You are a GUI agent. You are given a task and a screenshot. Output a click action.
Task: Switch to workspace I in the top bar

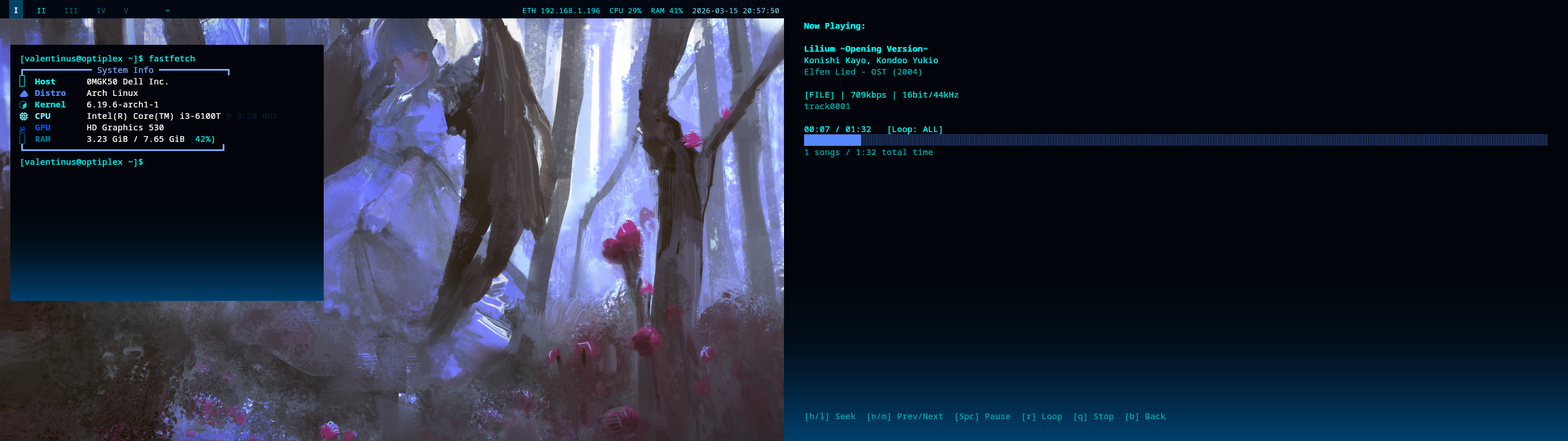(x=16, y=10)
